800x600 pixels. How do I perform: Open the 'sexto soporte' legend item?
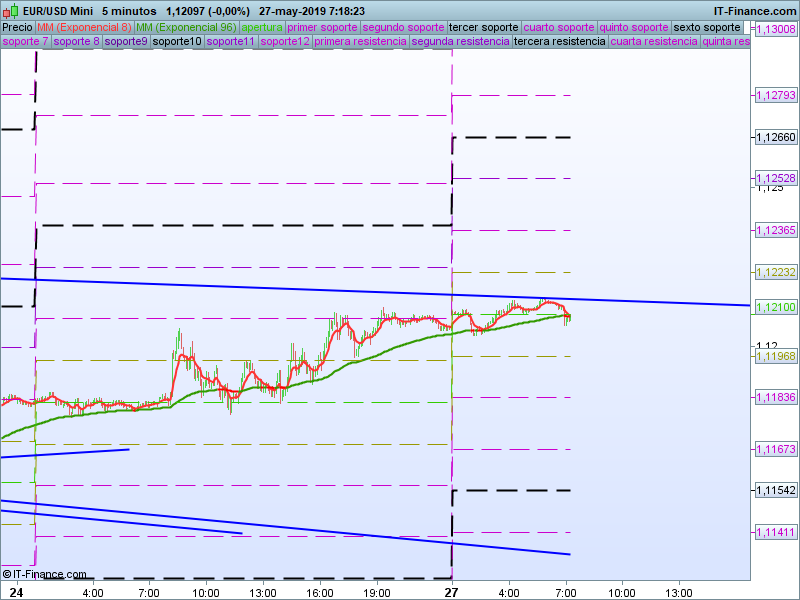(709, 27)
